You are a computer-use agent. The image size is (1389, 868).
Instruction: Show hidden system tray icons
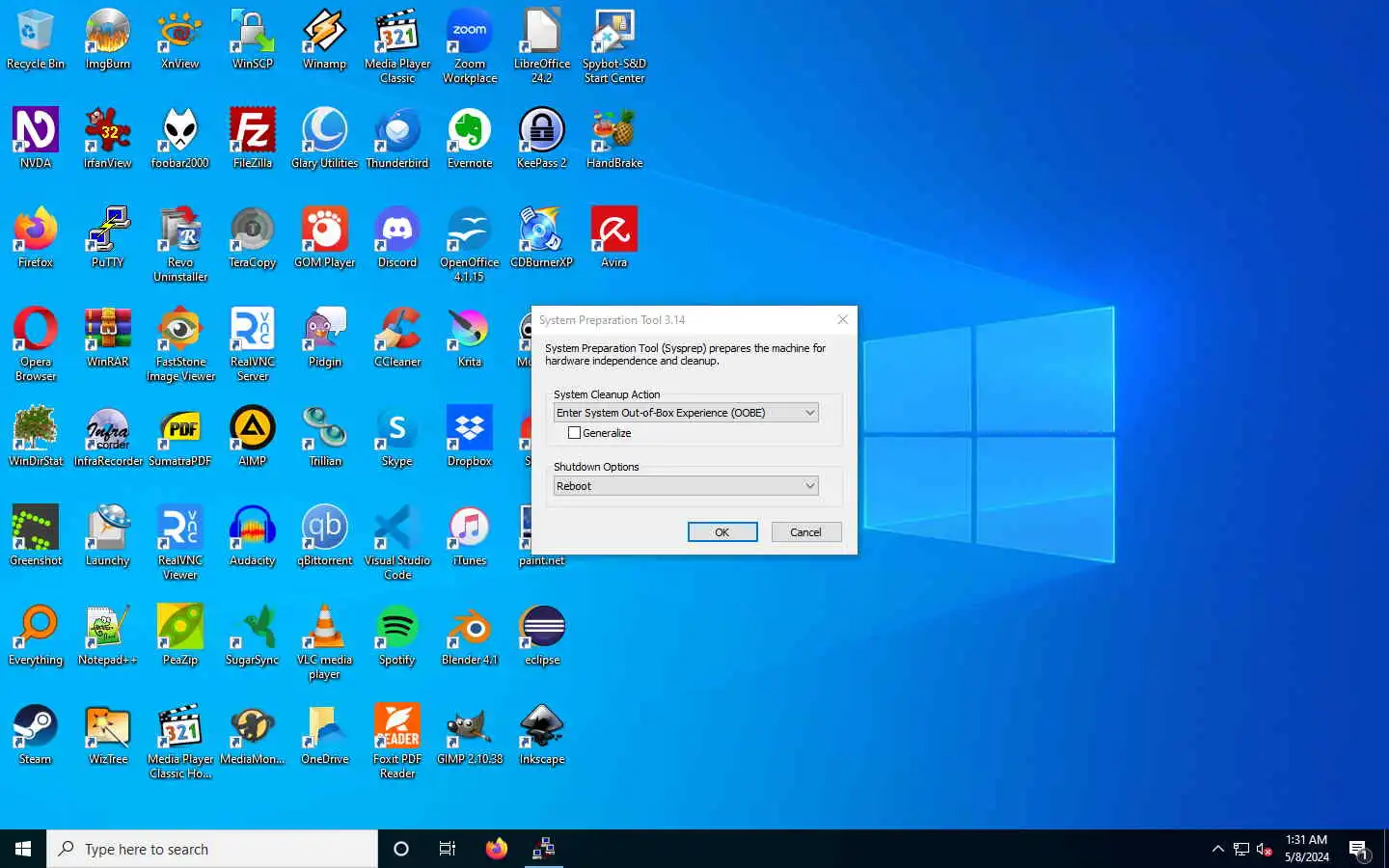click(x=1217, y=849)
